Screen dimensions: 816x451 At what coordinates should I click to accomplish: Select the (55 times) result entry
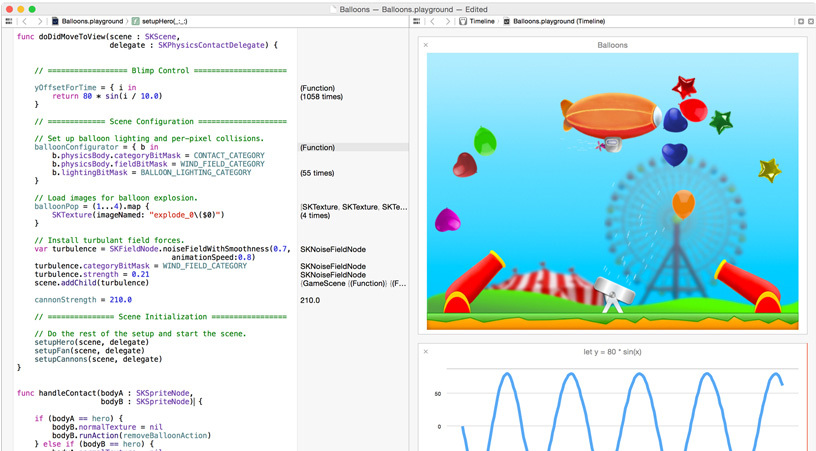(317, 173)
